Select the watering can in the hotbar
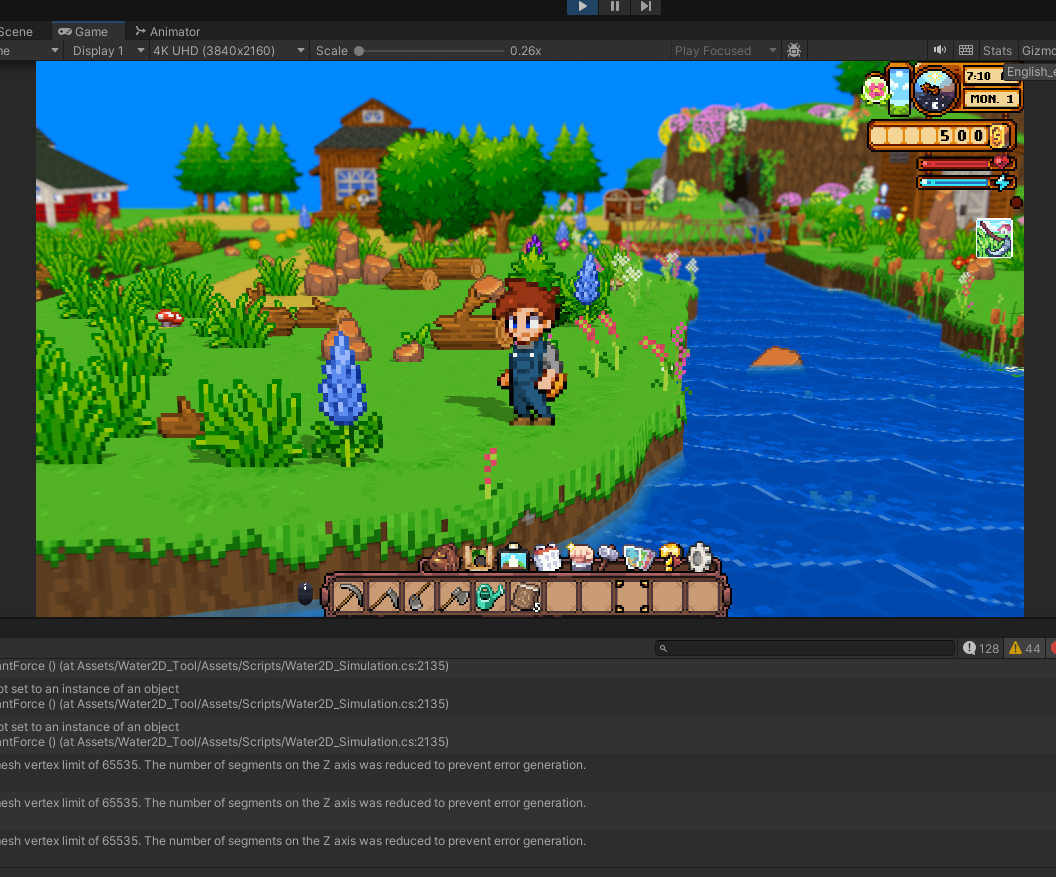This screenshot has width=1056, height=877. click(489, 596)
